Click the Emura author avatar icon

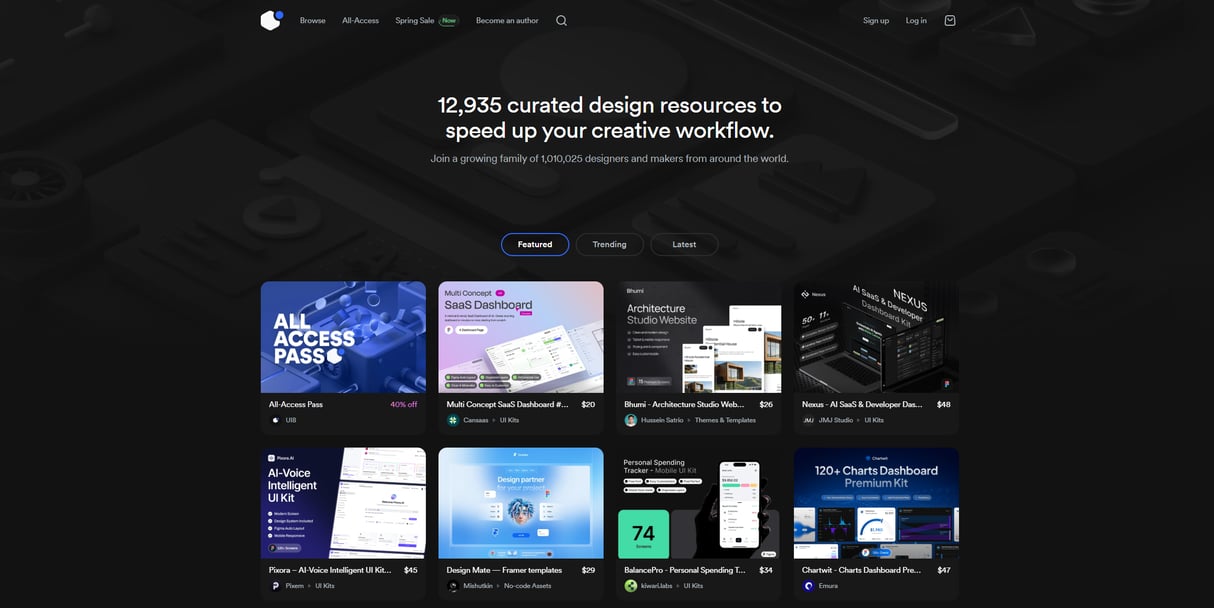coord(808,586)
